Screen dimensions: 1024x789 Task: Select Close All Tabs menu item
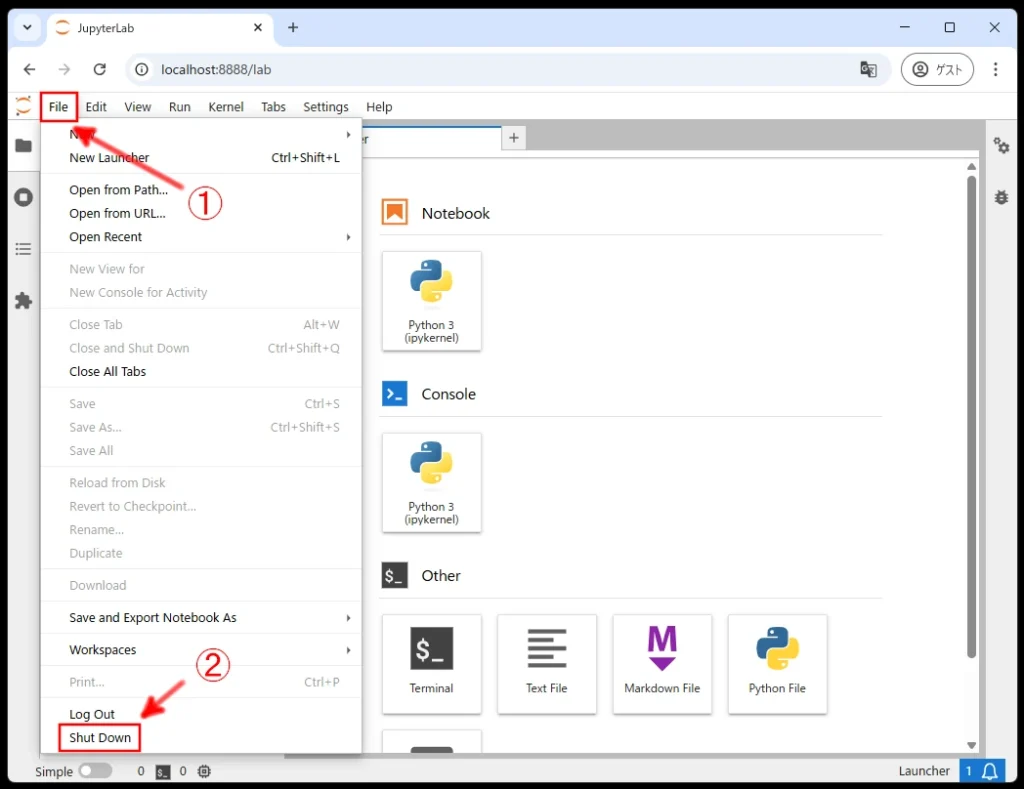click(x=201, y=372)
